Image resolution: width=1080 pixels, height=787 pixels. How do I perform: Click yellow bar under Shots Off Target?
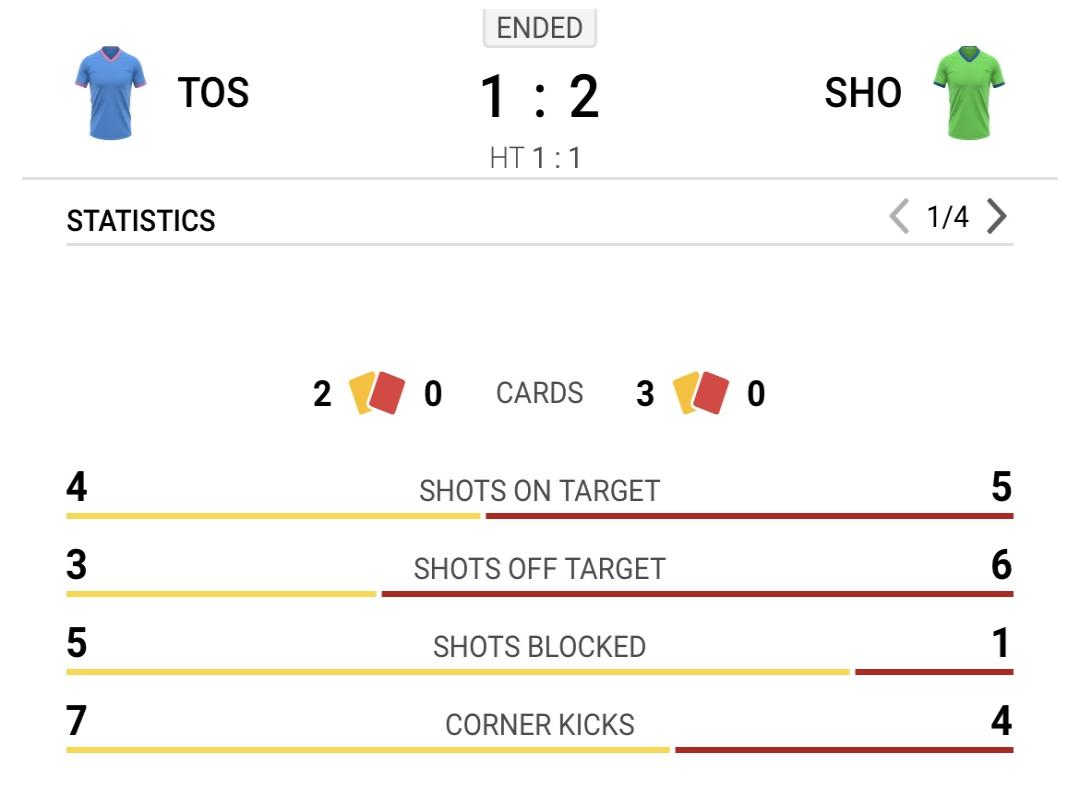click(221, 594)
